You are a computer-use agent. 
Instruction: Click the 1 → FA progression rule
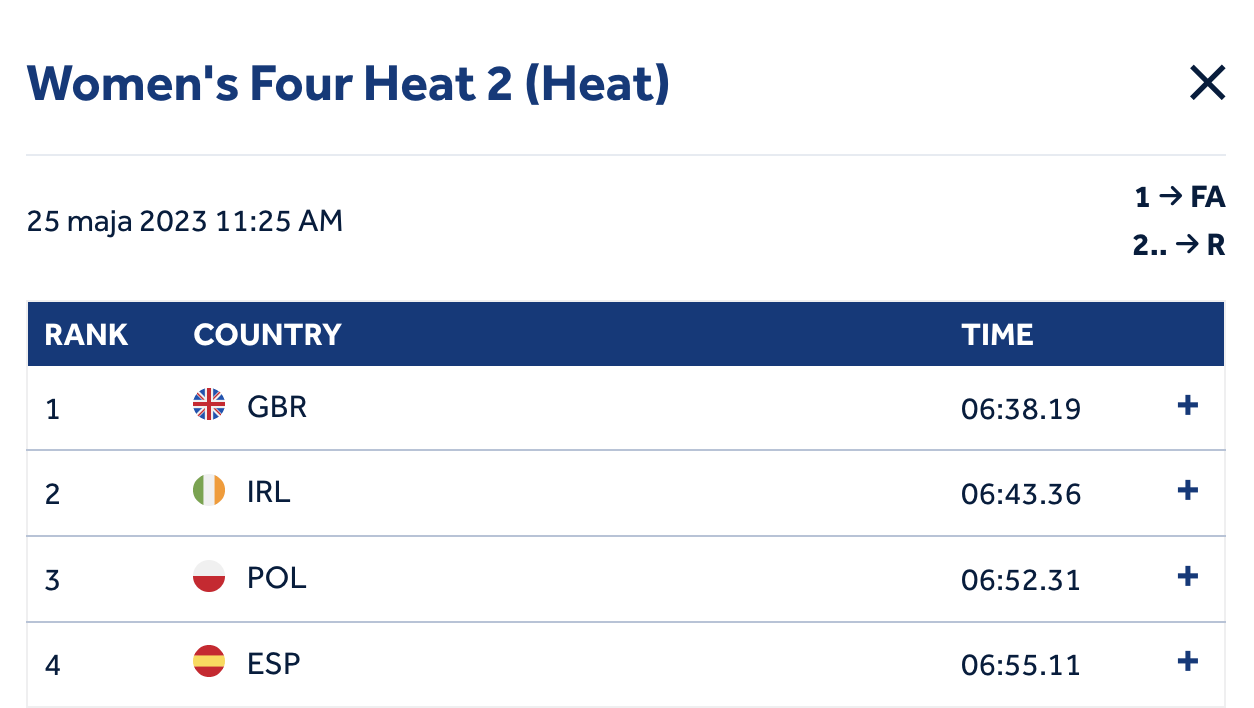pos(1180,198)
